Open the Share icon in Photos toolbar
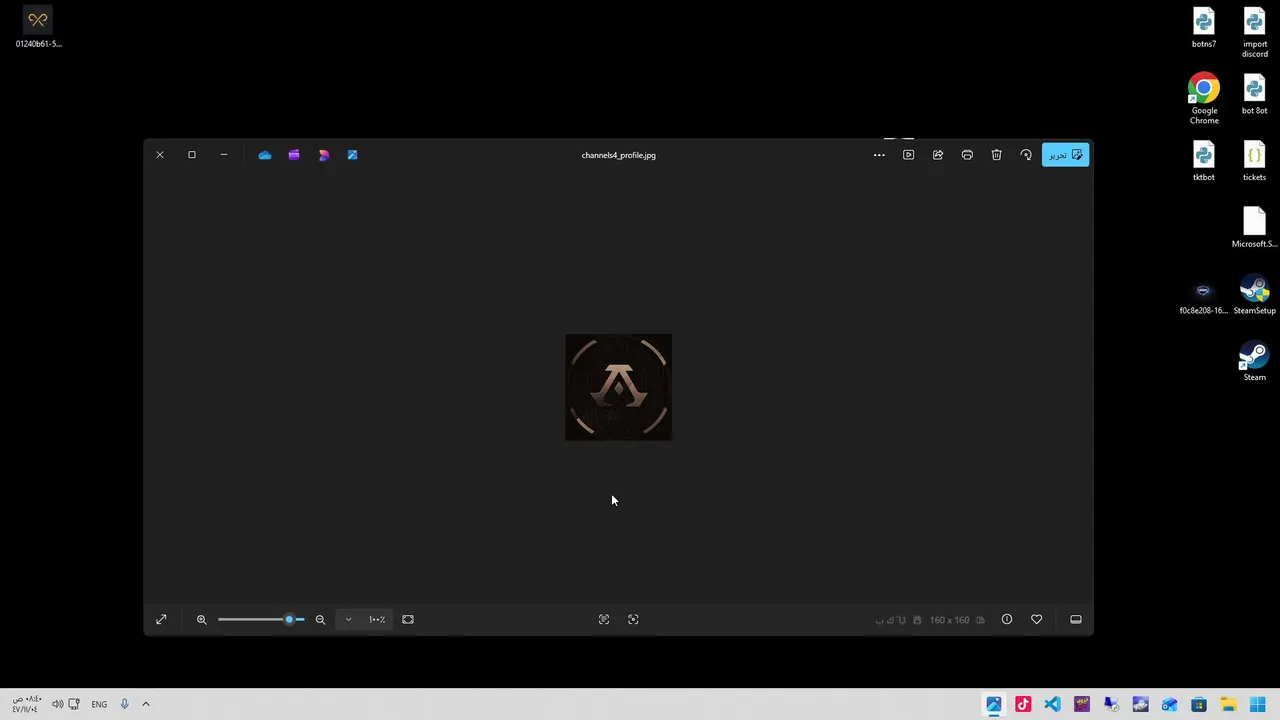This screenshot has width=1280, height=720. 938,155
